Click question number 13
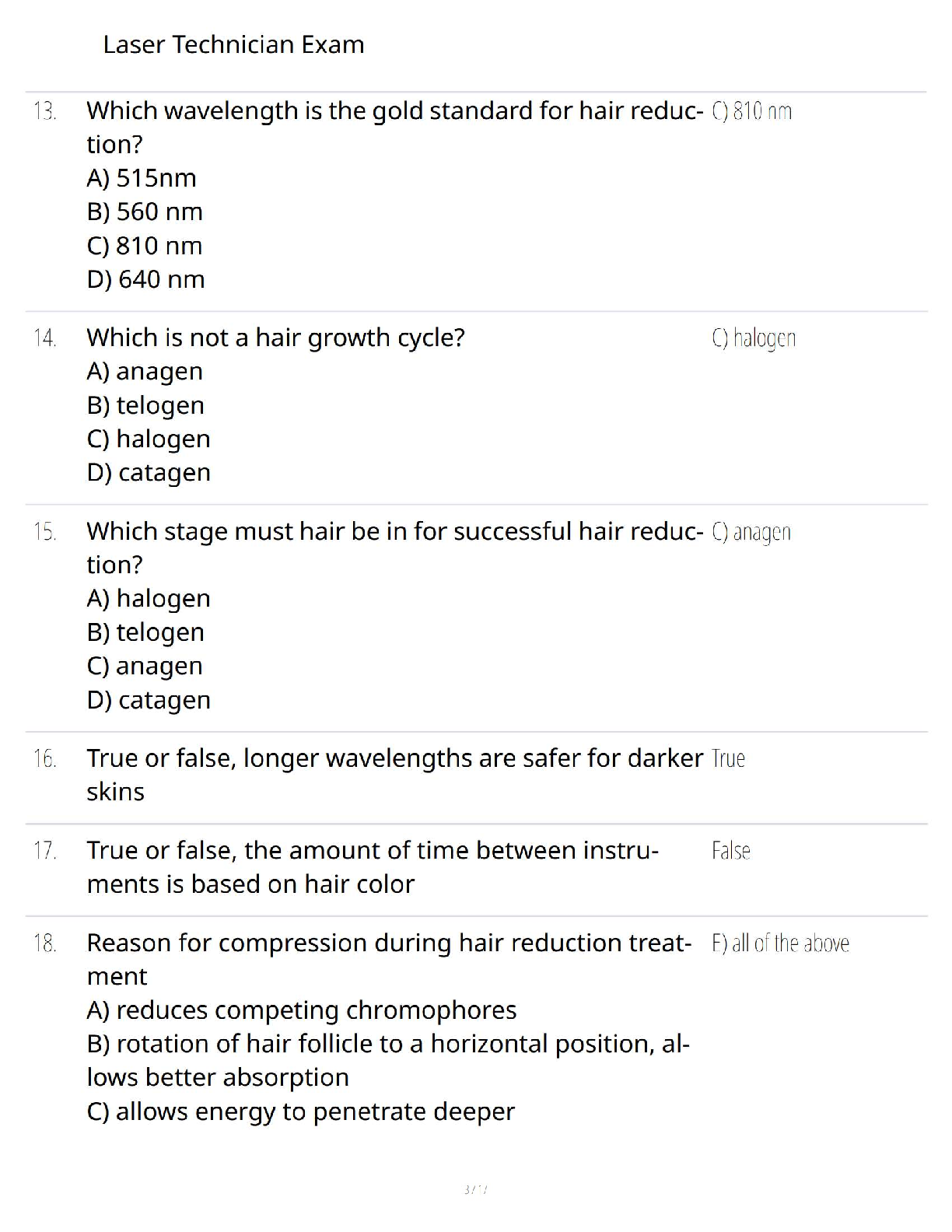This screenshot has width=952, height=1232. click(45, 112)
